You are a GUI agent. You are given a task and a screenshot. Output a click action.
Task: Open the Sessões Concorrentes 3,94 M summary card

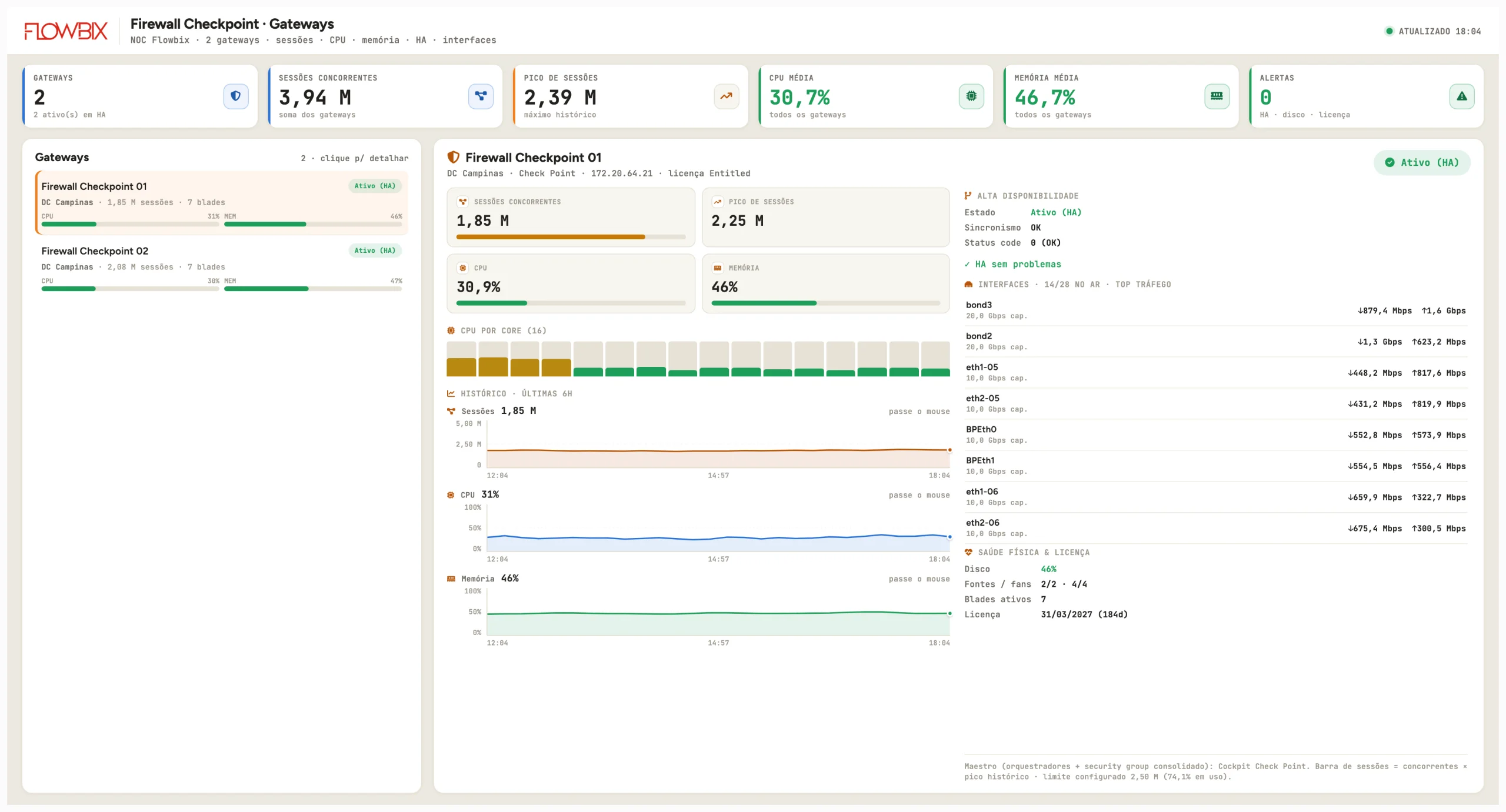[x=385, y=96]
